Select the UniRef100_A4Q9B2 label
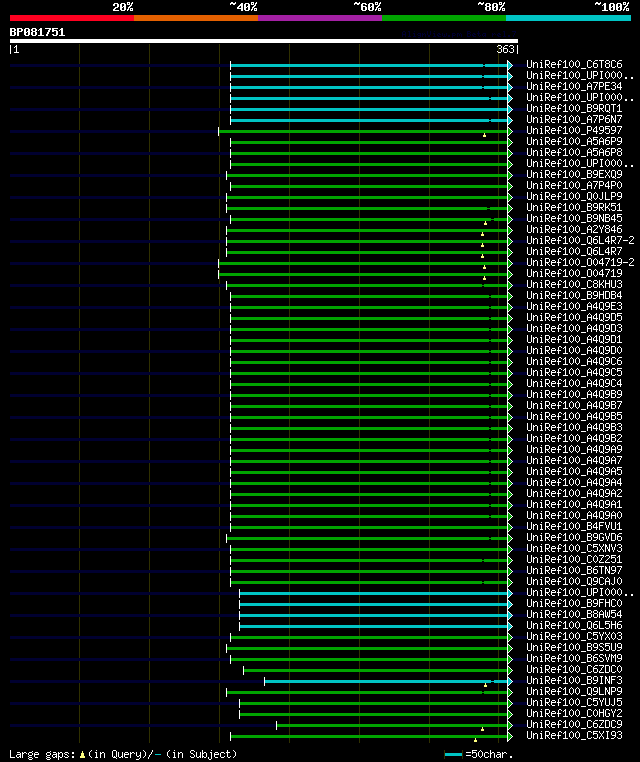 tap(574, 438)
